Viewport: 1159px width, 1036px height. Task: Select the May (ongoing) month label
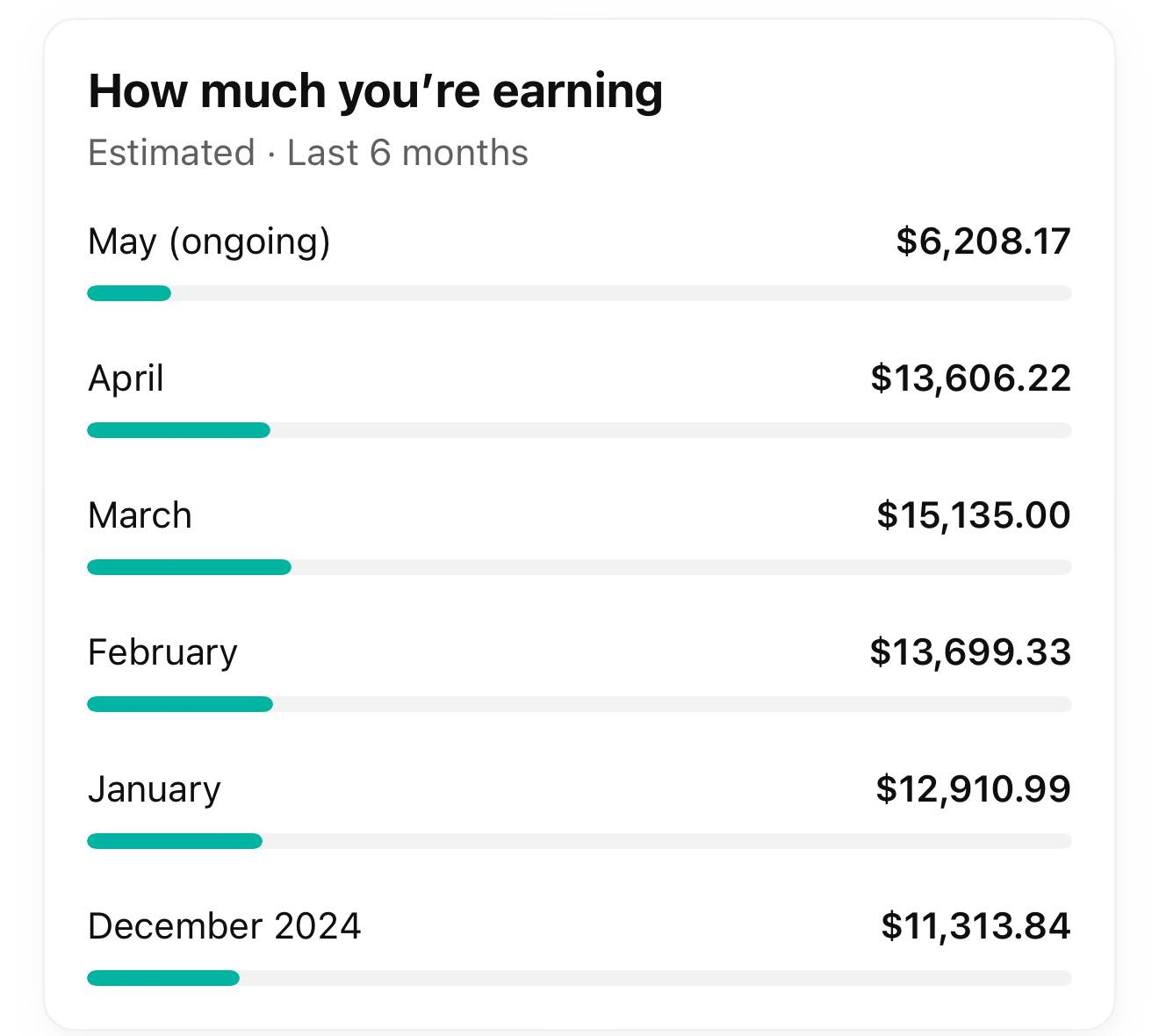tap(209, 241)
